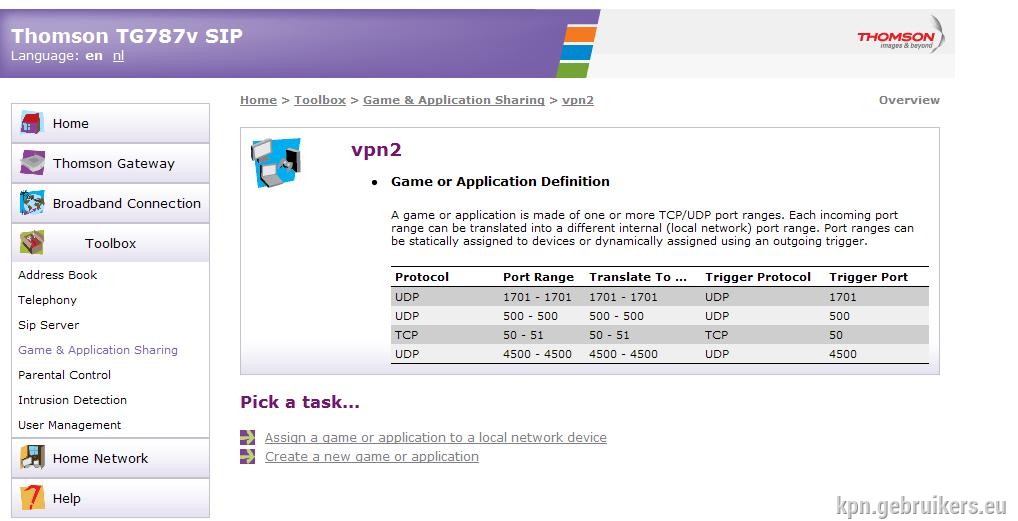Click the Thomson Gateway device icon

point(32,162)
